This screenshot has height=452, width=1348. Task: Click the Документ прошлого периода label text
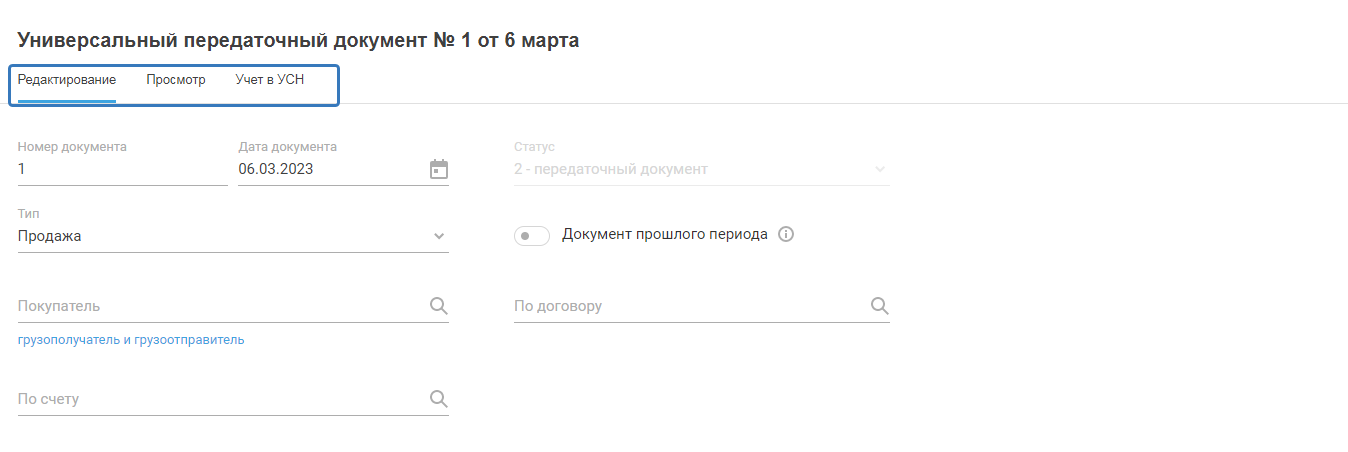[665, 235]
